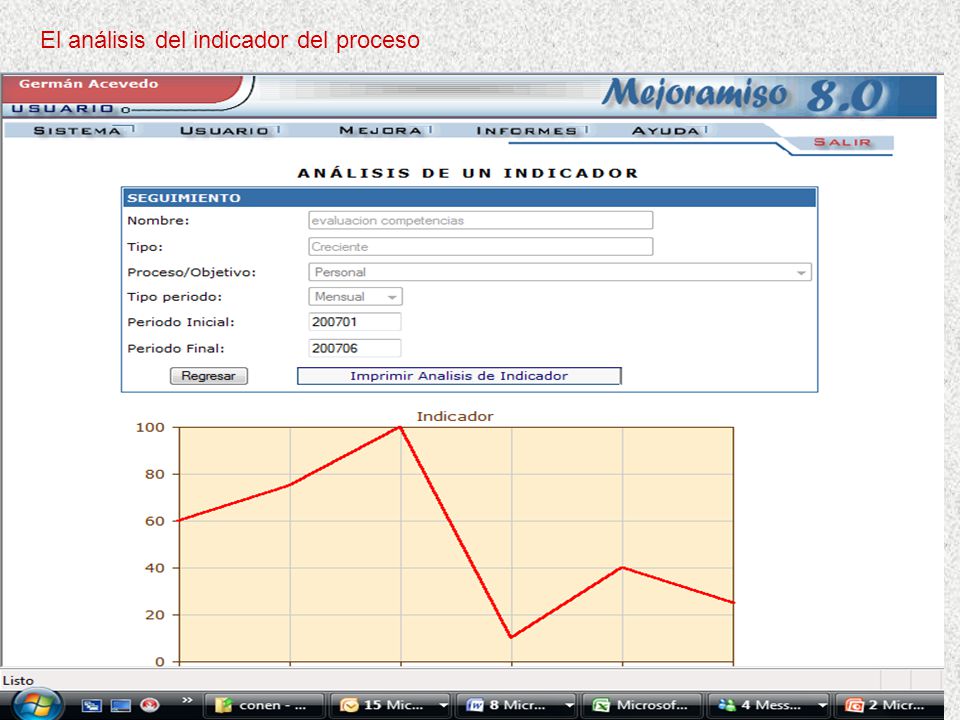Image resolution: width=960 pixels, height=720 pixels.
Task: Open the Microsoft Excel taskbar button
Action: 642,705
